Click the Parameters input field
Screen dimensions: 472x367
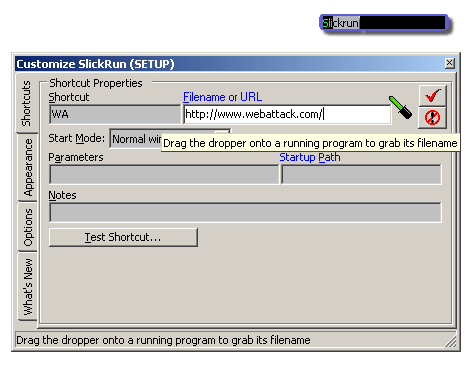(x=164, y=174)
